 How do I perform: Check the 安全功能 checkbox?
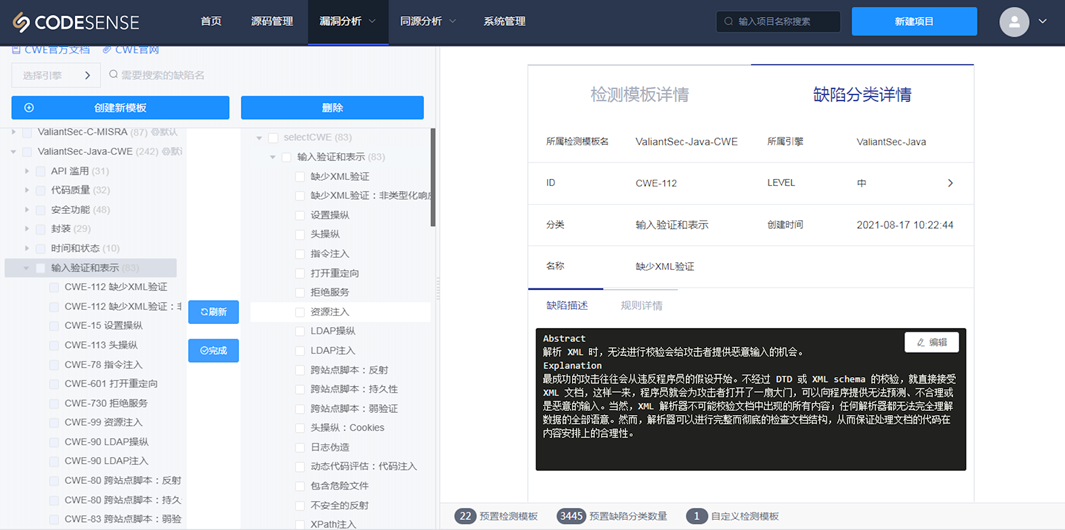click(x=41, y=209)
